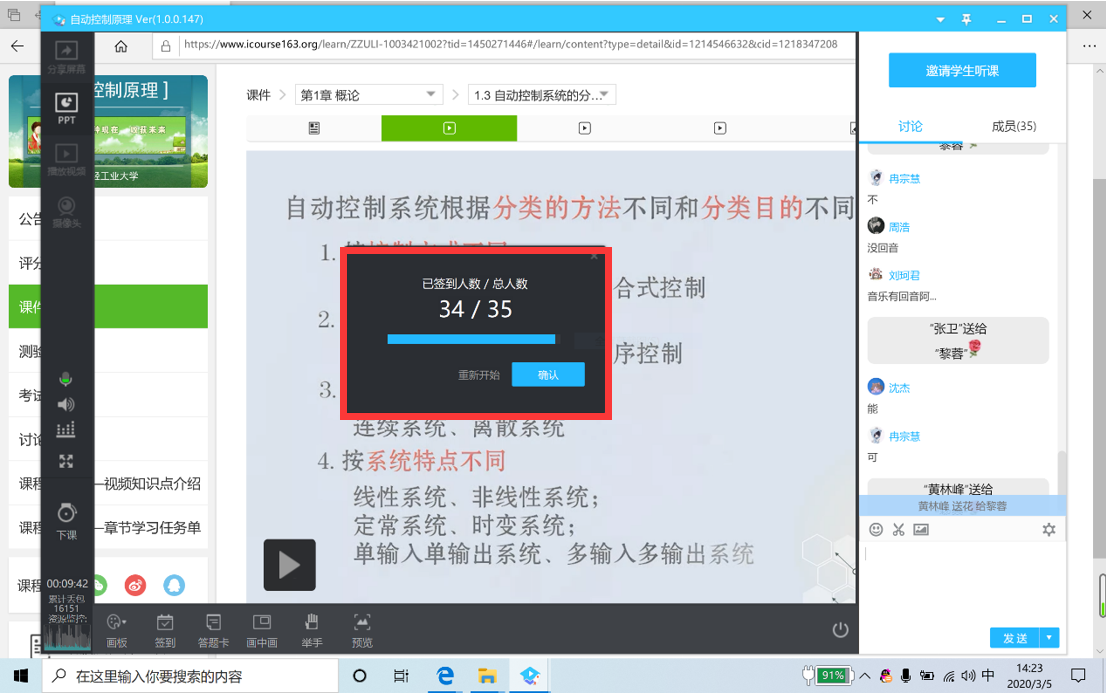Select the video tab right of green one
Image resolution: width=1106 pixels, height=695 pixels.
point(585,128)
